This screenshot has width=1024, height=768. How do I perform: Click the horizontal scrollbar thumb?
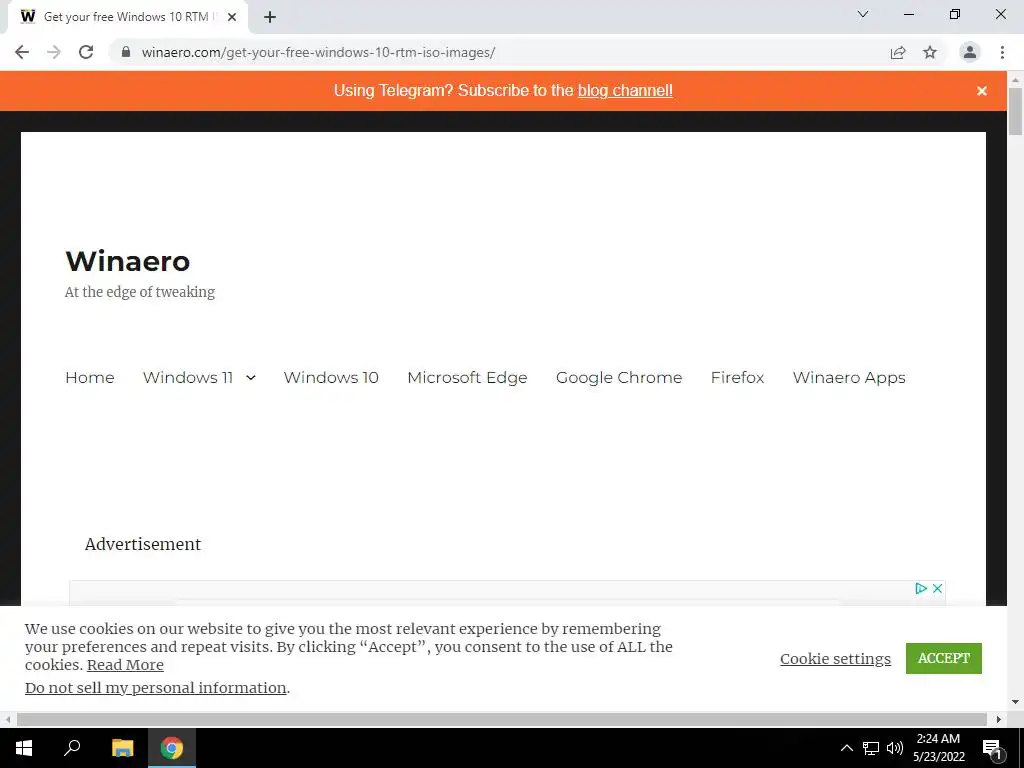pyautogui.click(x=502, y=719)
